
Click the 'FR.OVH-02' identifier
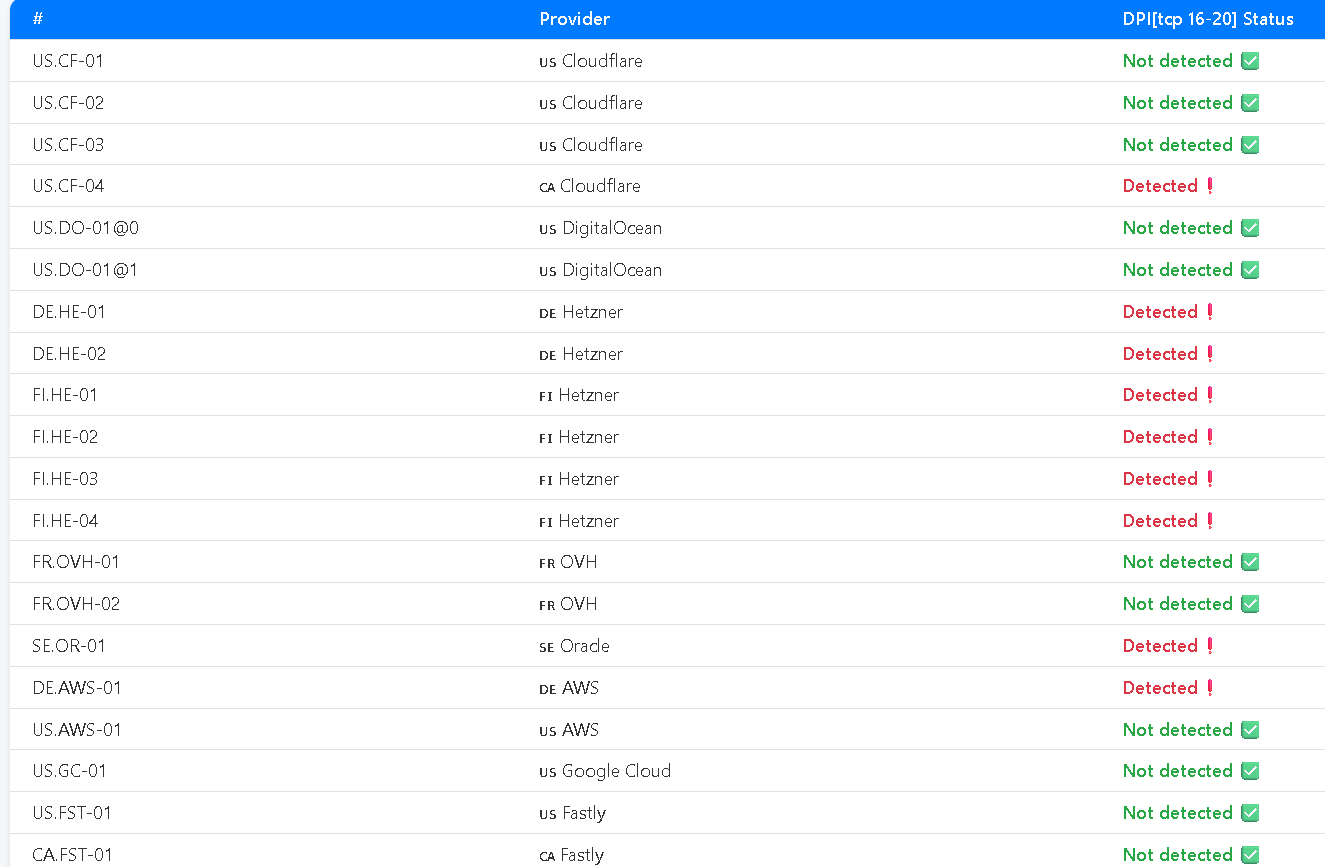tap(76, 604)
